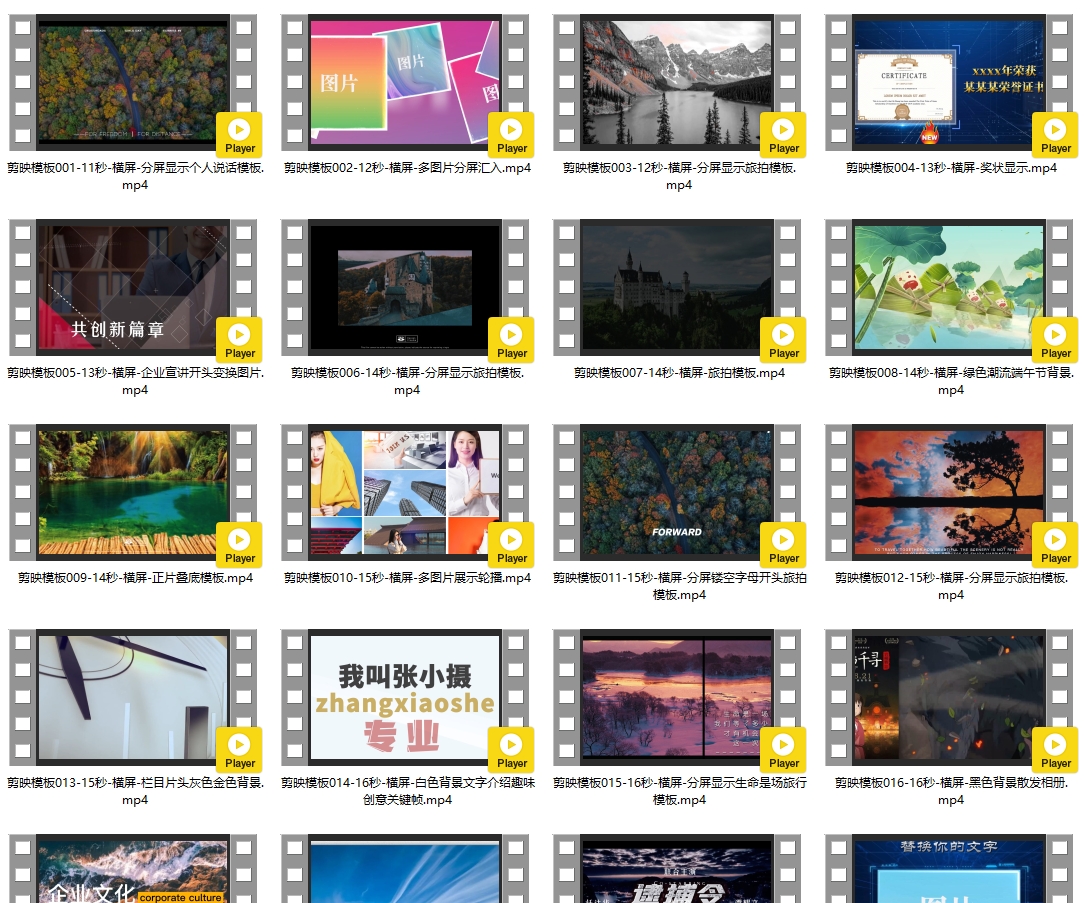Click the Player badge on 剪映模板003 mountain lake video
Screen dimensions: 1084x903
[783, 135]
